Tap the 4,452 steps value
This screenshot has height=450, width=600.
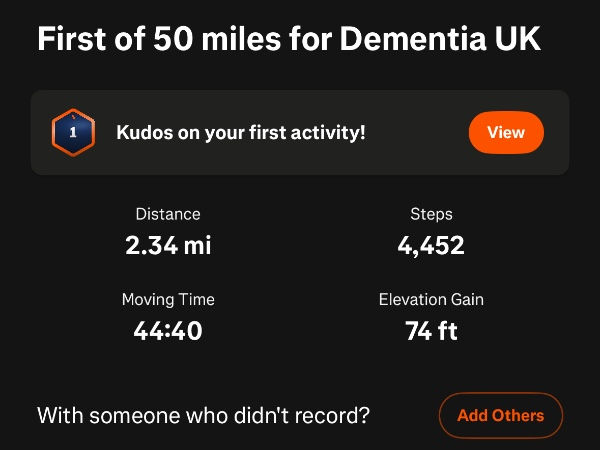click(431, 245)
